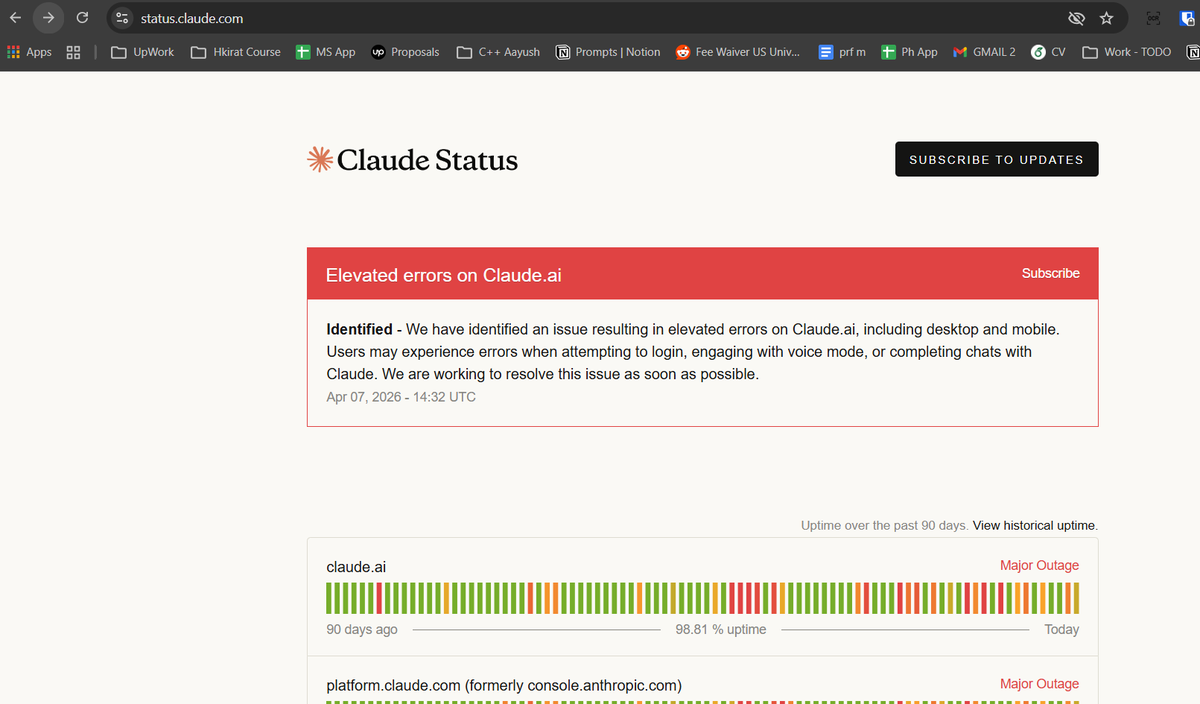Toggle the bookmark star for this page
The height and width of the screenshot is (704, 1200).
pos(1106,18)
